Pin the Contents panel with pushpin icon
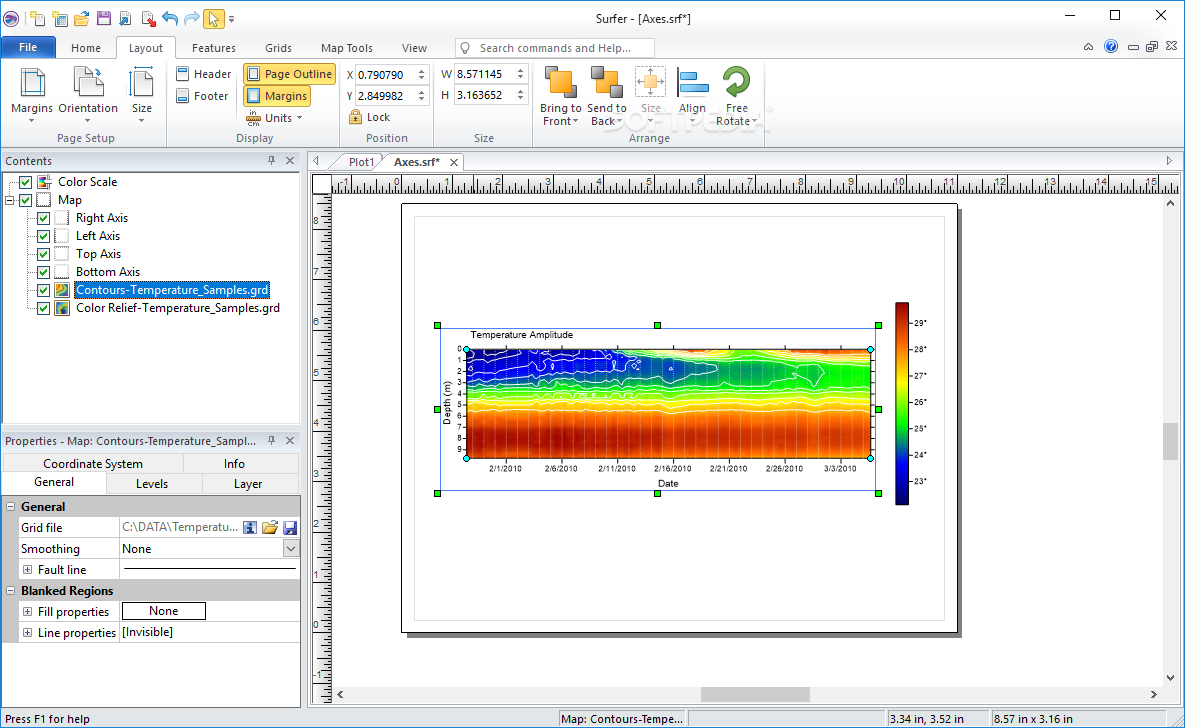This screenshot has width=1185, height=728. tap(271, 160)
